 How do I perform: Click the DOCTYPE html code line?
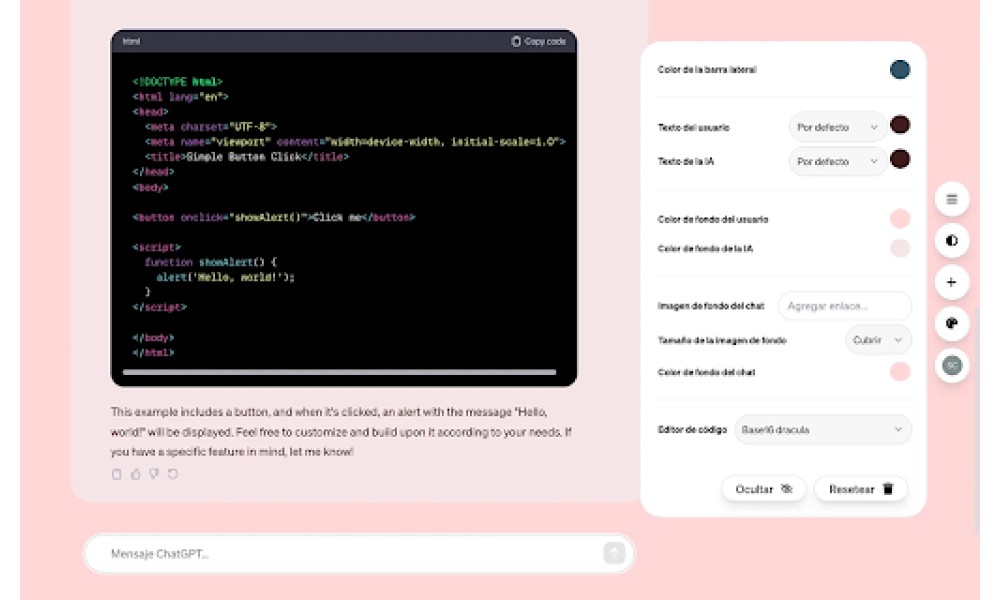pyautogui.click(x=177, y=82)
